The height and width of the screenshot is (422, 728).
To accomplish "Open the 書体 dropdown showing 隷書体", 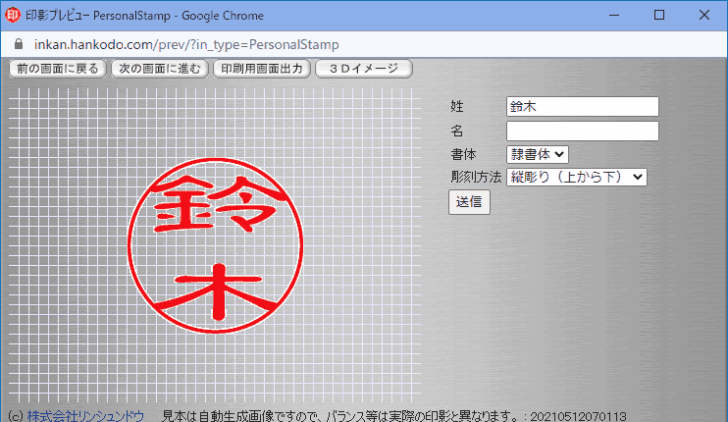I will (x=537, y=154).
